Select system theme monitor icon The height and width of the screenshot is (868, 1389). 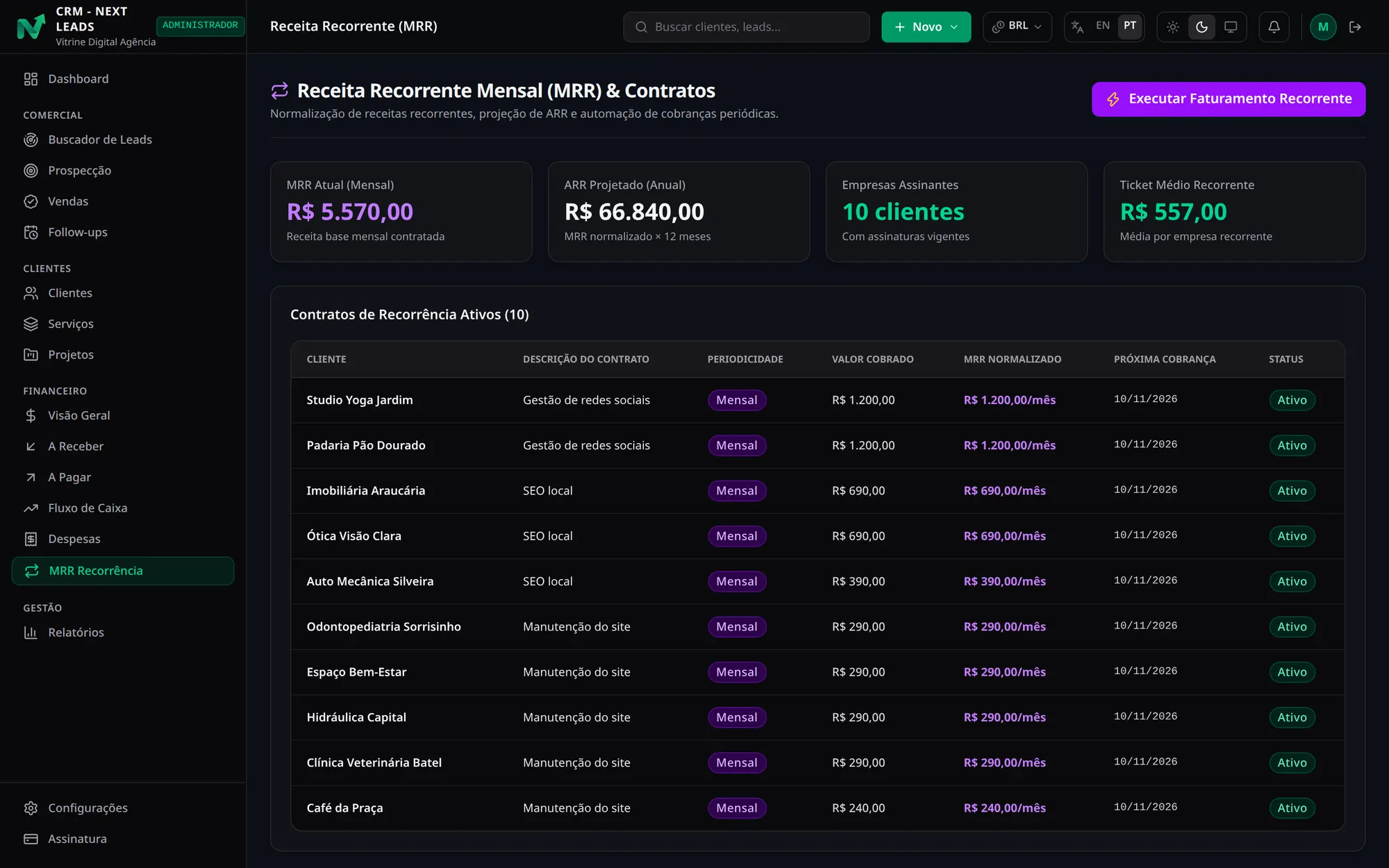coord(1231,27)
